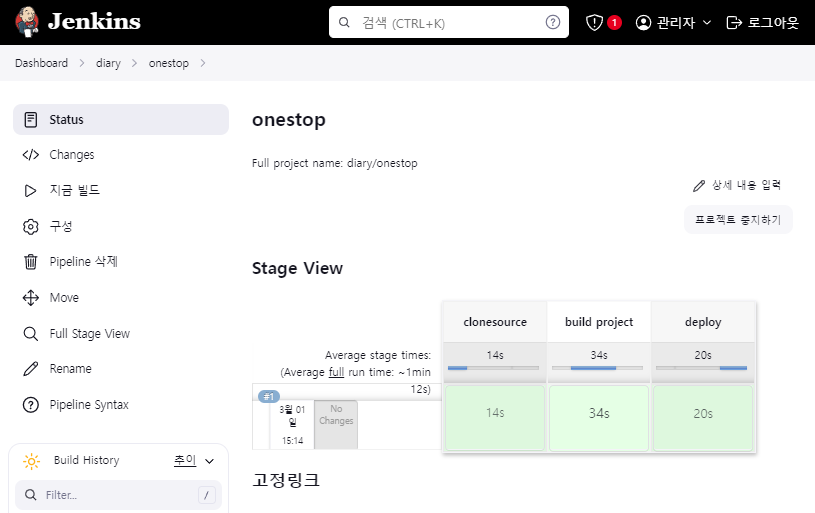Click Pipeline Syntax question mark icon
This screenshot has height=513, width=815.
tap(31, 404)
